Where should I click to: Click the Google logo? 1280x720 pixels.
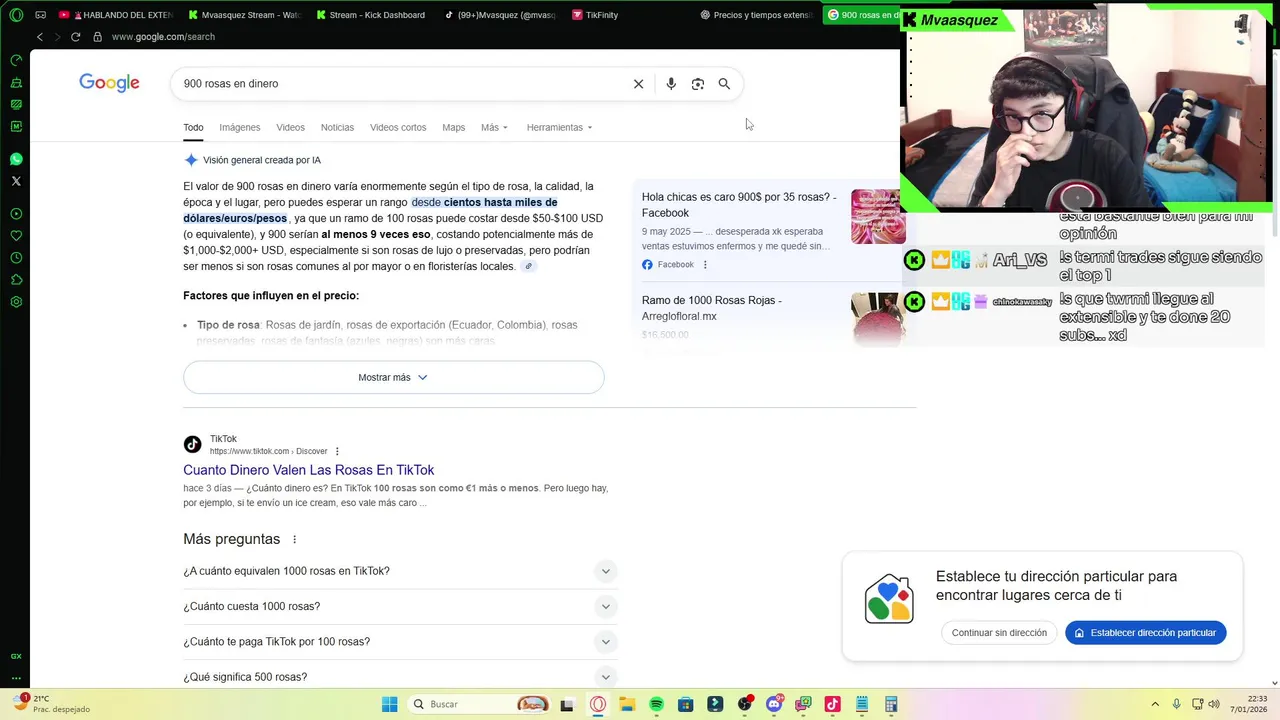point(109,83)
